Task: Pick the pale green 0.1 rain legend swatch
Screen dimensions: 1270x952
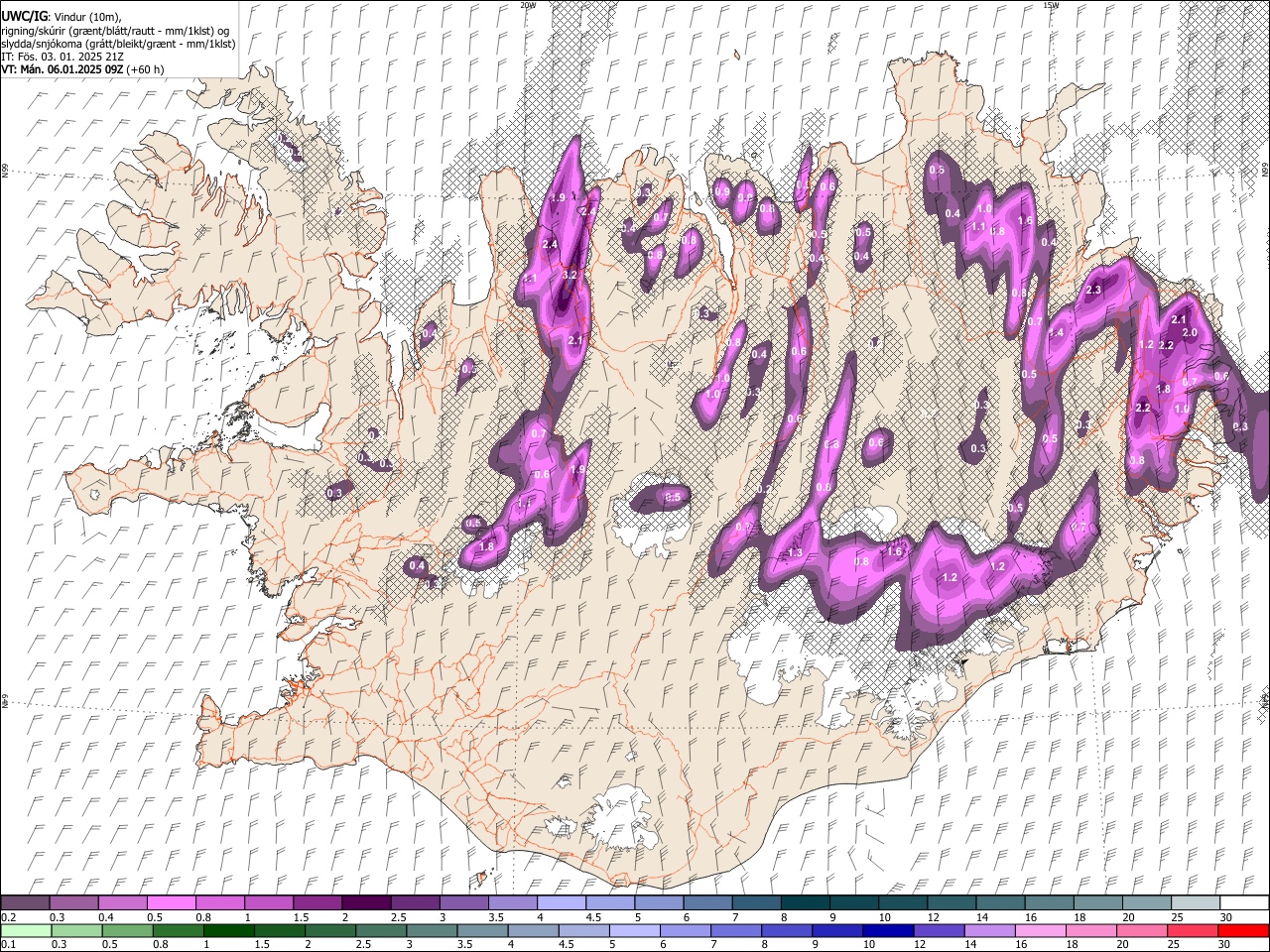Action: (25, 930)
